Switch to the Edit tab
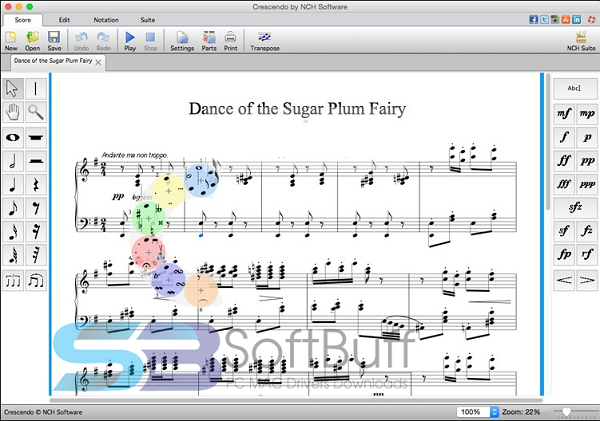Screen dimensions: 600x421 (64, 20)
